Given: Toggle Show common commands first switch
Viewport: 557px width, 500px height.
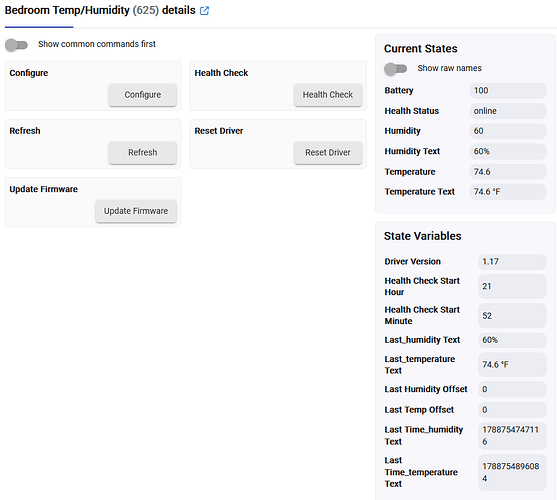Looking at the screenshot, I should [16, 45].
